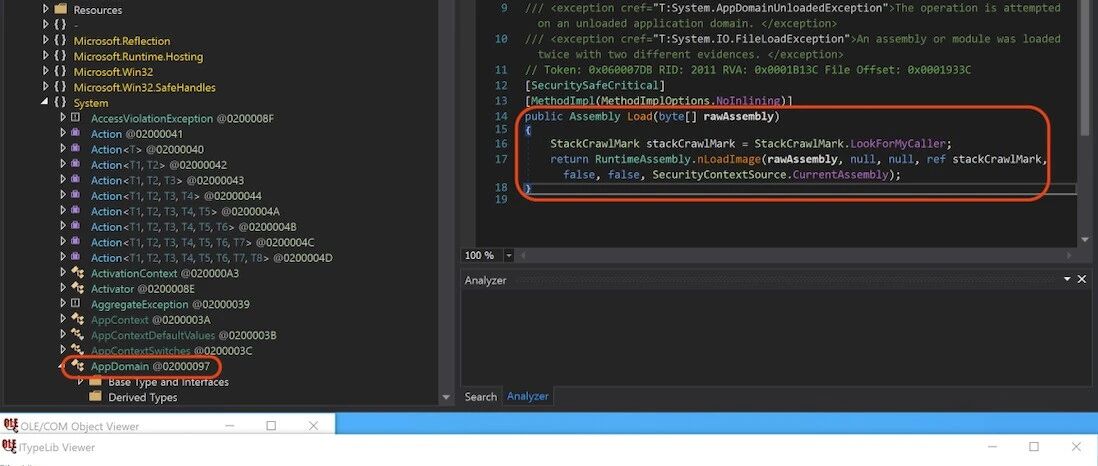Click the class icon beside AppDomain
This screenshot has height=466, width=1098.
[78, 365]
